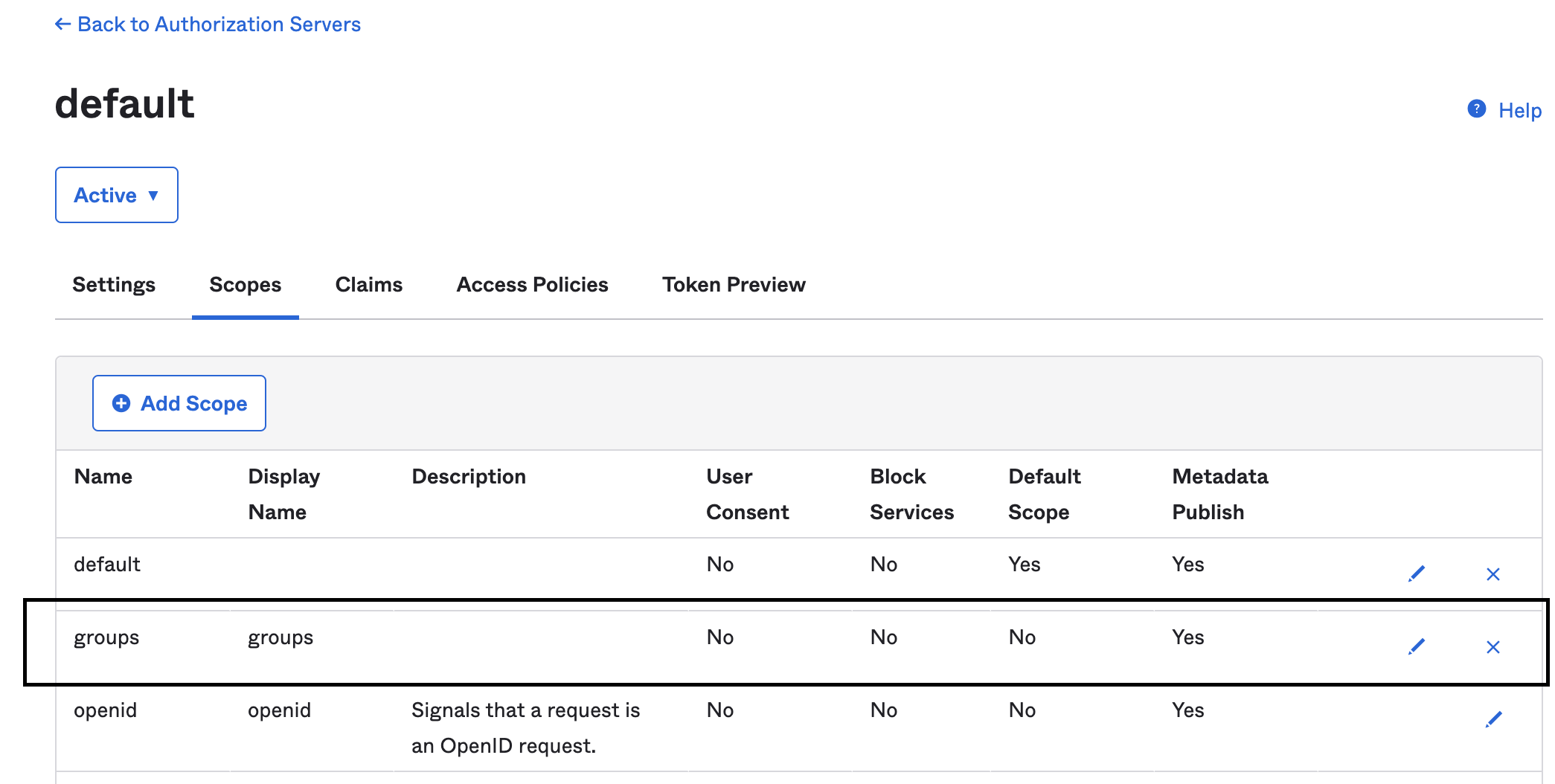This screenshot has height=784, width=1555.
Task: Click the edit pencil for openid scope
Action: [1493, 719]
